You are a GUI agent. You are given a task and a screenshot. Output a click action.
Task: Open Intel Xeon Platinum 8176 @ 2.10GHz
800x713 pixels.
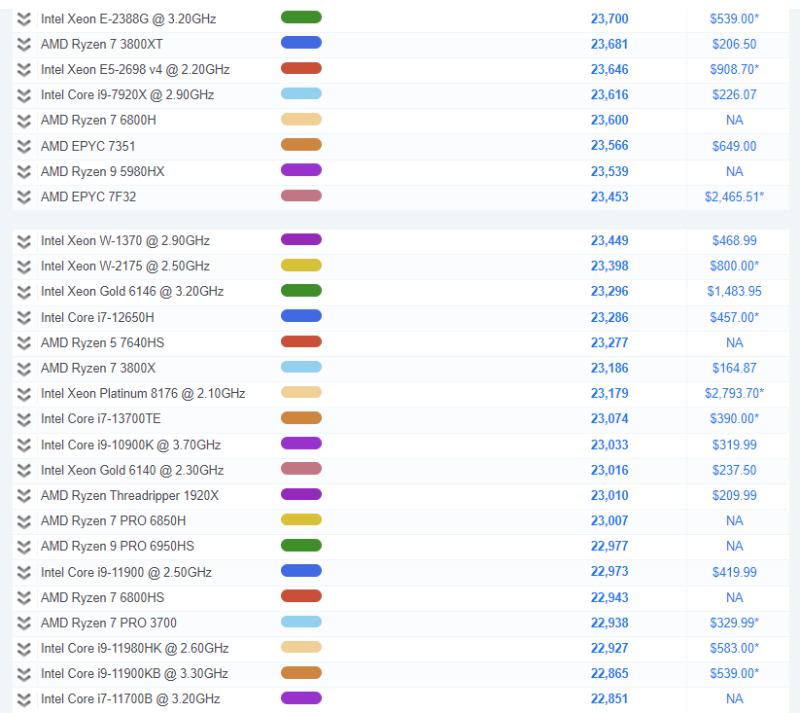143,394
